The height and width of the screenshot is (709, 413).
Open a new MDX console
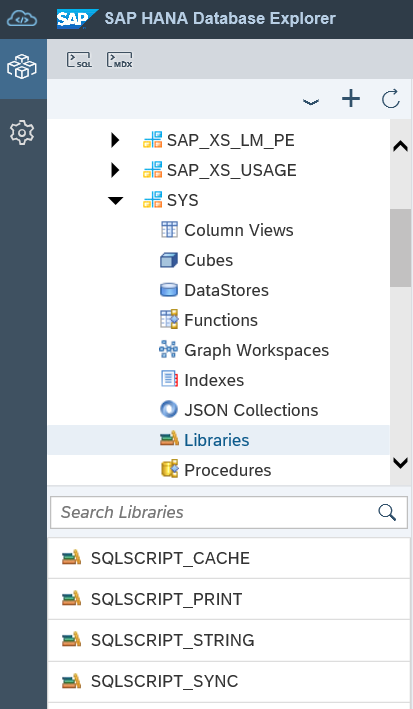[x=119, y=60]
